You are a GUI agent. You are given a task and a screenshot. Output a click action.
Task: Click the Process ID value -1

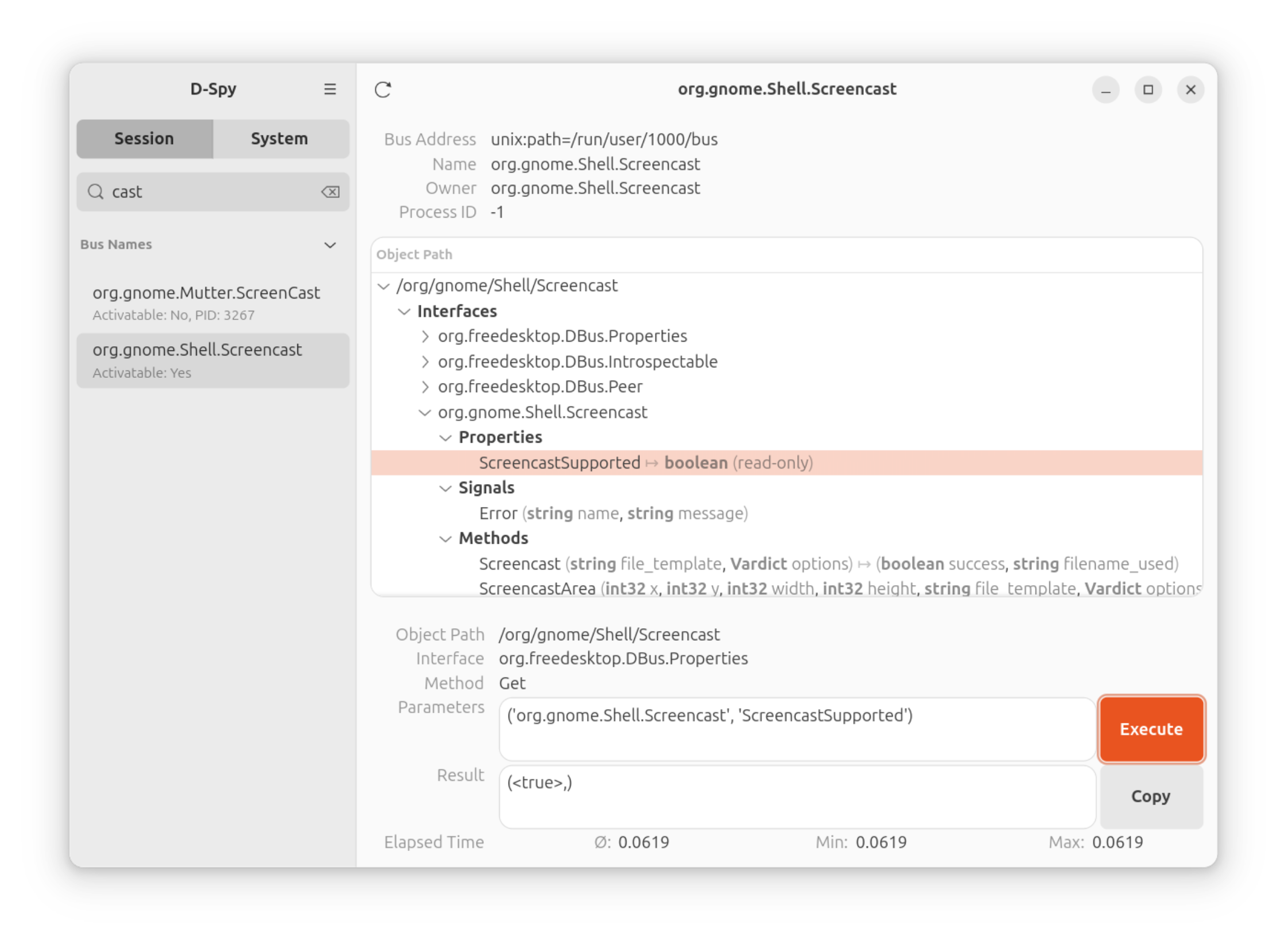tap(497, 212)
